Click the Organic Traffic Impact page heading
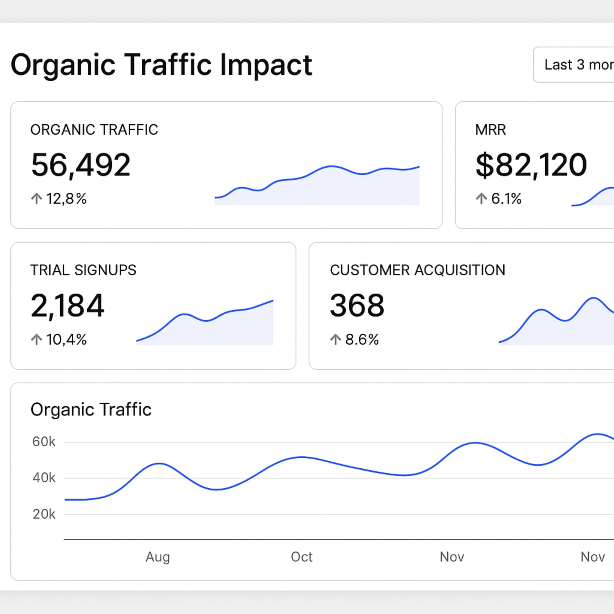The image size is (614, 614). 161,65
